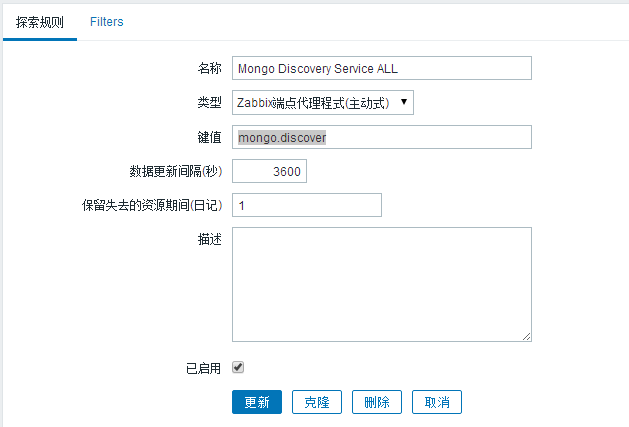The image size is (629, 427).
Task: Cancel with the 取消 button
Action: click(x=437, y=402)
